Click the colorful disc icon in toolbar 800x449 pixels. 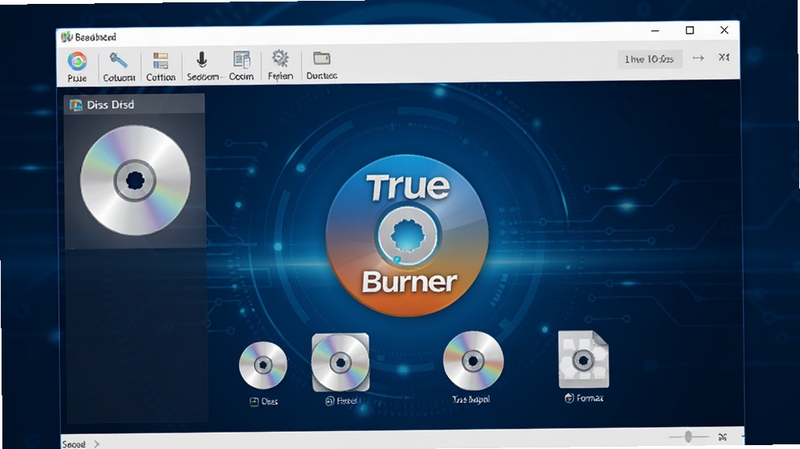tap(77, 61)
